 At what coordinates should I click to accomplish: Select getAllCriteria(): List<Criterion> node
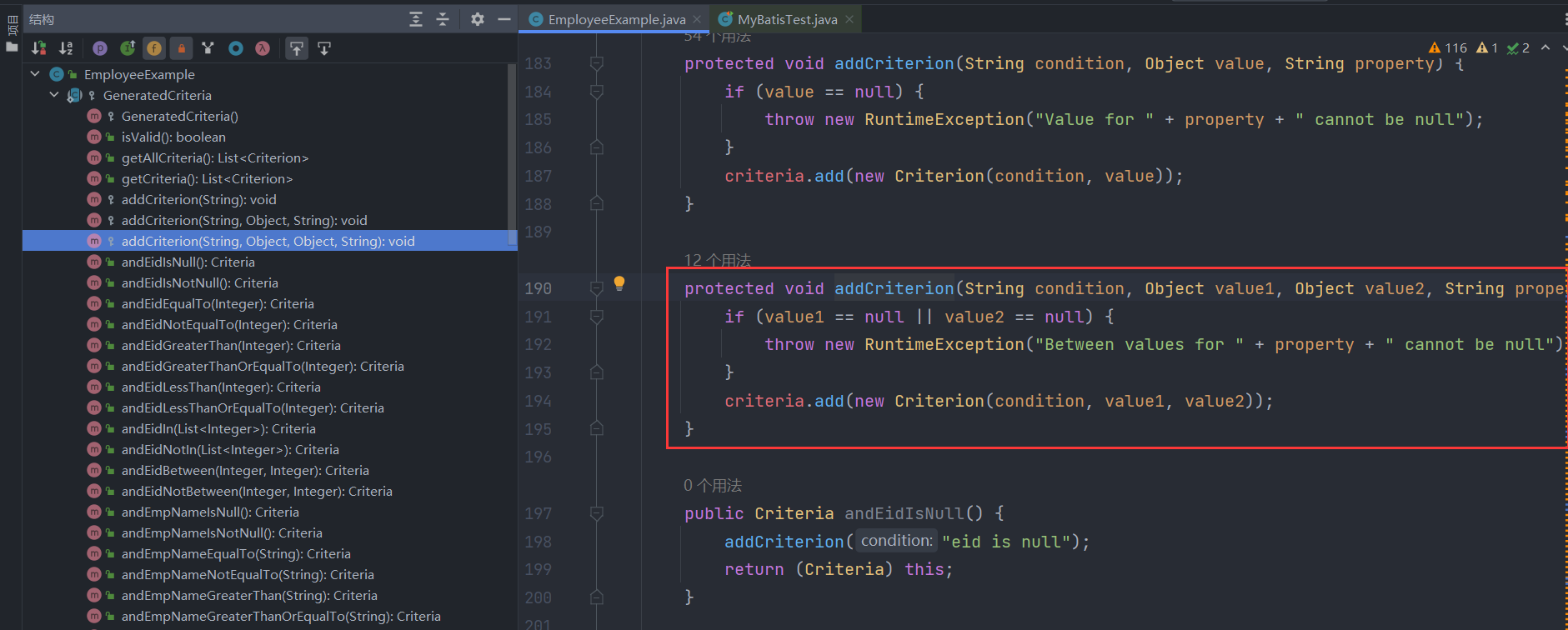point(215,157)
